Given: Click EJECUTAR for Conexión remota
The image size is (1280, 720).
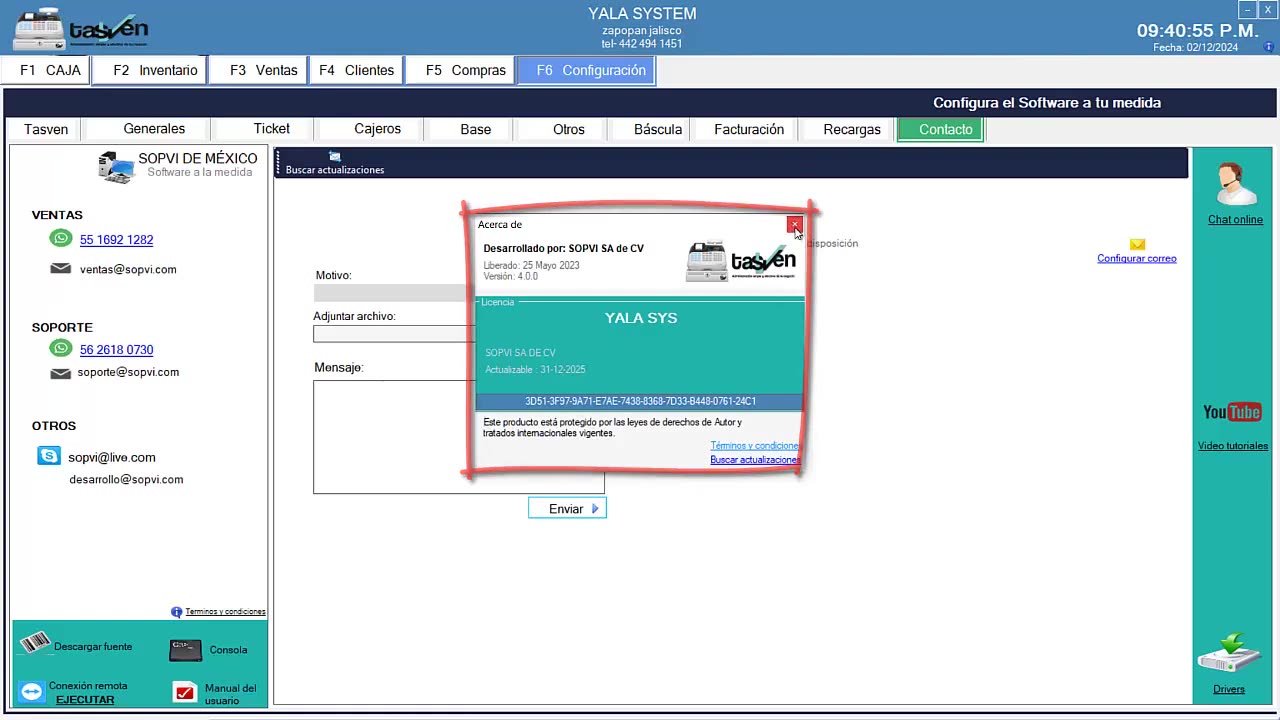Looking at the screenshot, I should pos(85,700).
